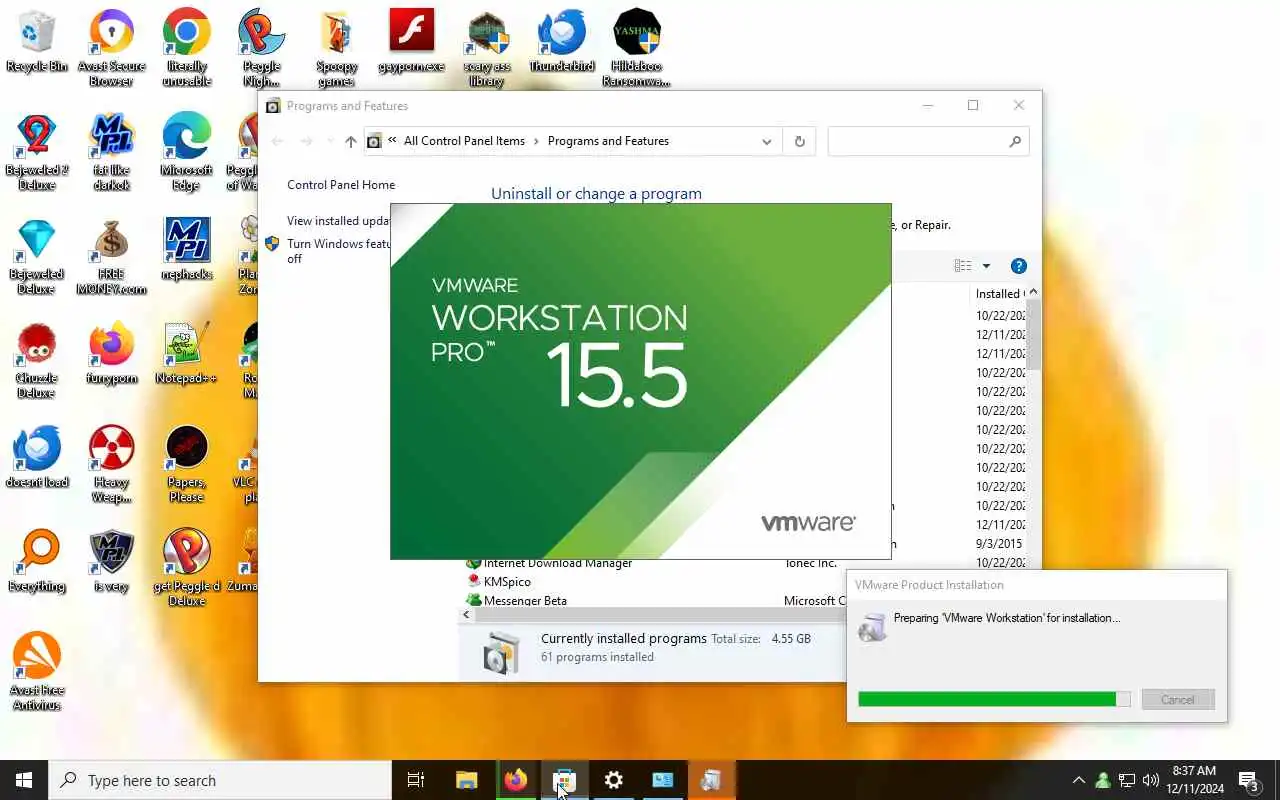
Task: Open Avast Free Antivirus desktop shortcut
Action: coord(37,672)
